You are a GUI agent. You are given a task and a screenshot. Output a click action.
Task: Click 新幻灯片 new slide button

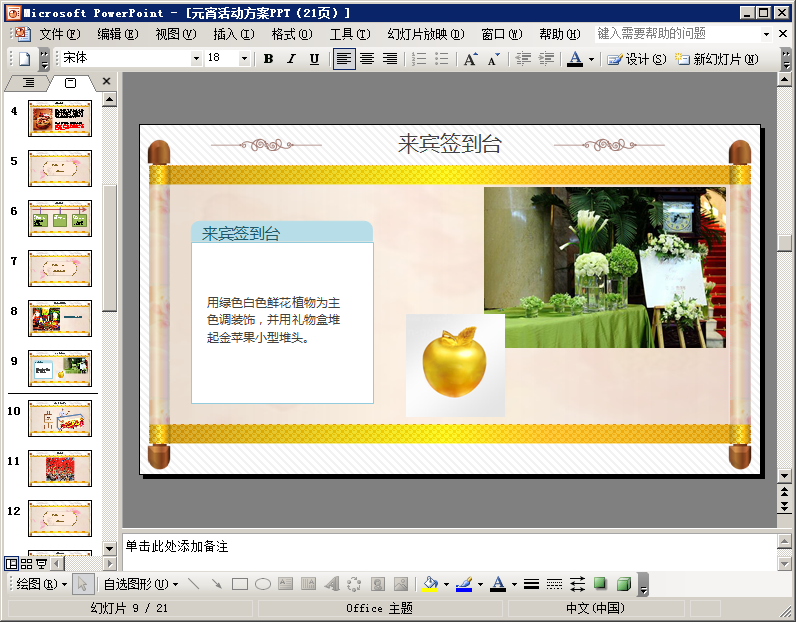point(716,59)
